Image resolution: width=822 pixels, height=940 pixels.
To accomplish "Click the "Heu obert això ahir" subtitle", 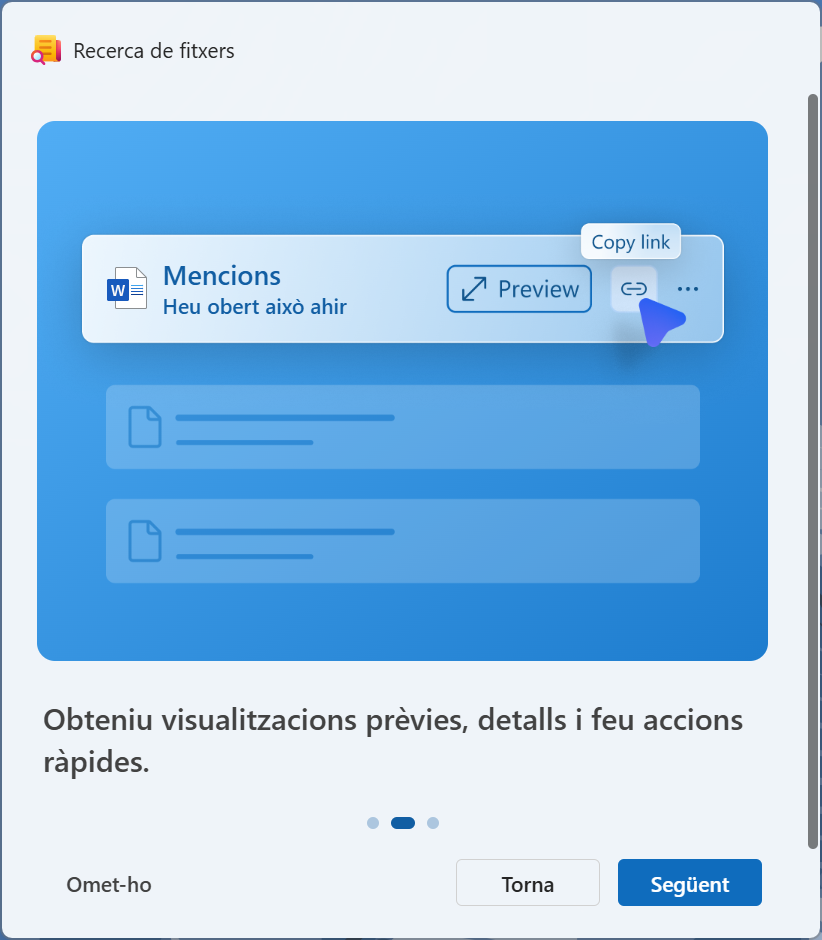I will (x=255, y=307).
